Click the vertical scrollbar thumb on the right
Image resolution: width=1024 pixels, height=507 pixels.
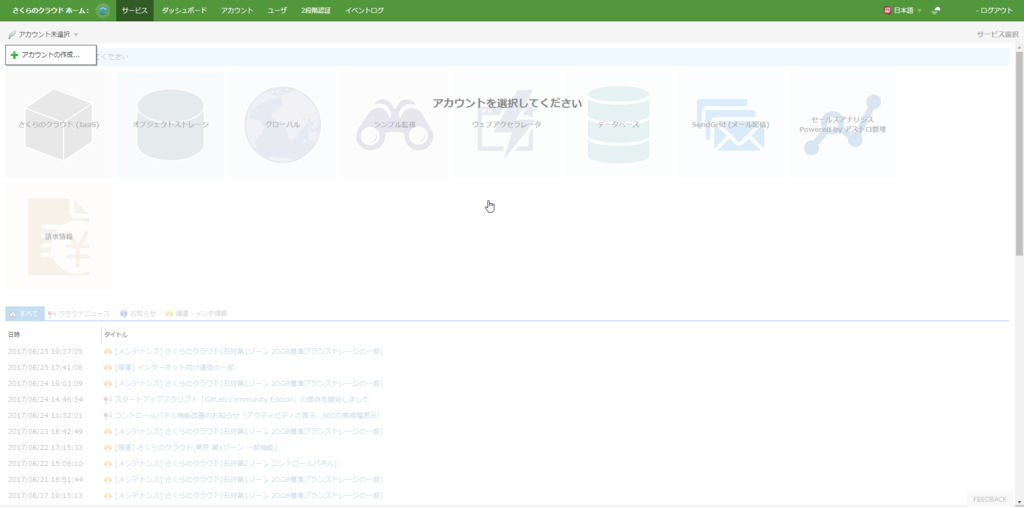(x=1019, y=154)
